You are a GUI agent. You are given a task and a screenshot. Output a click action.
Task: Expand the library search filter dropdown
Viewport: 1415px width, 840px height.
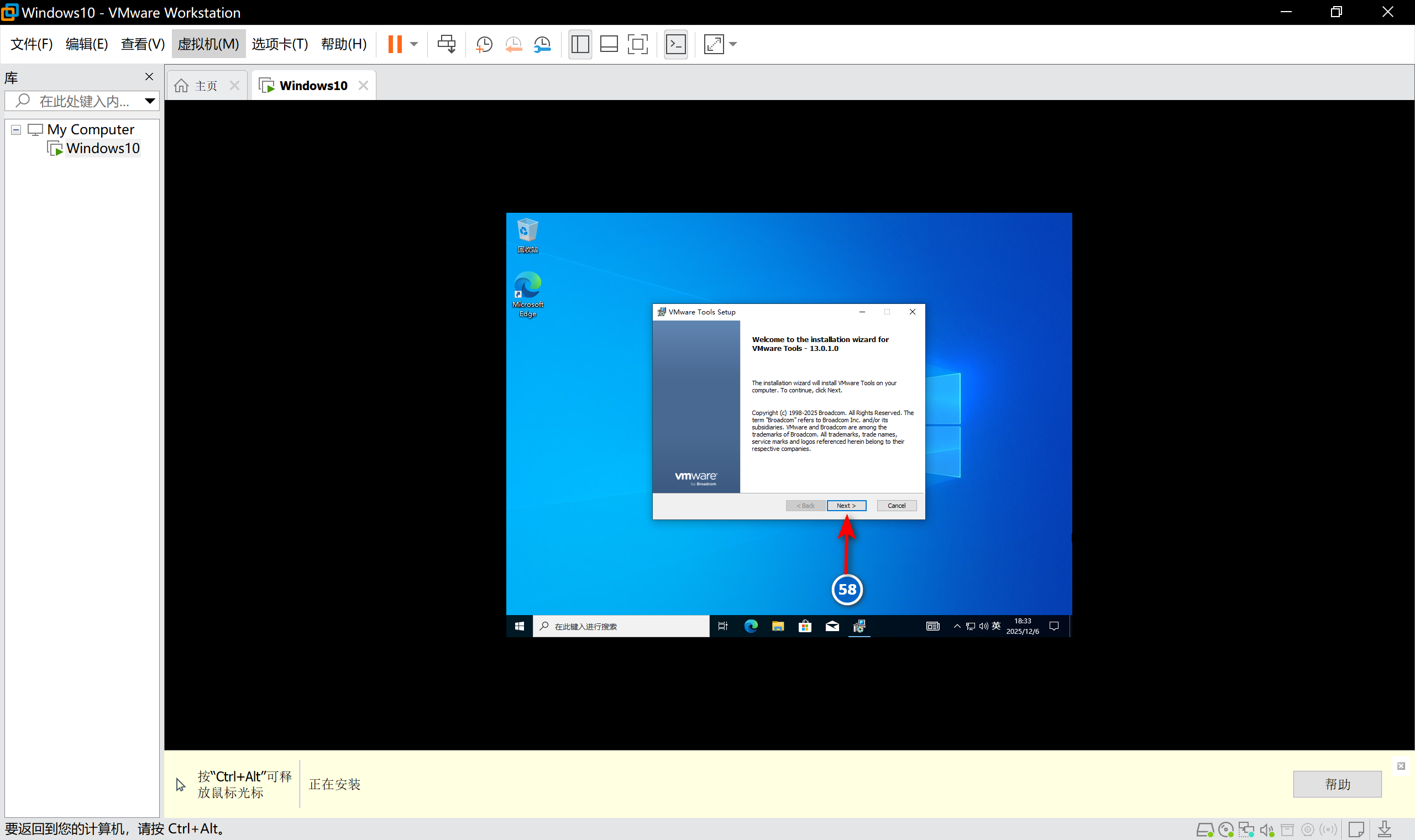coord(149,101)
